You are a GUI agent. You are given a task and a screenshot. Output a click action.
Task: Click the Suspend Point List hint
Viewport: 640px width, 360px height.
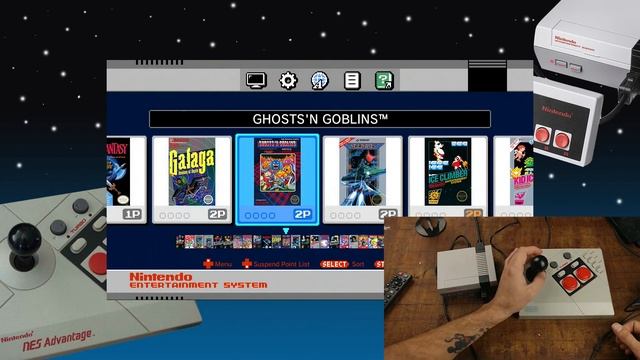click(x=276, y=264)
